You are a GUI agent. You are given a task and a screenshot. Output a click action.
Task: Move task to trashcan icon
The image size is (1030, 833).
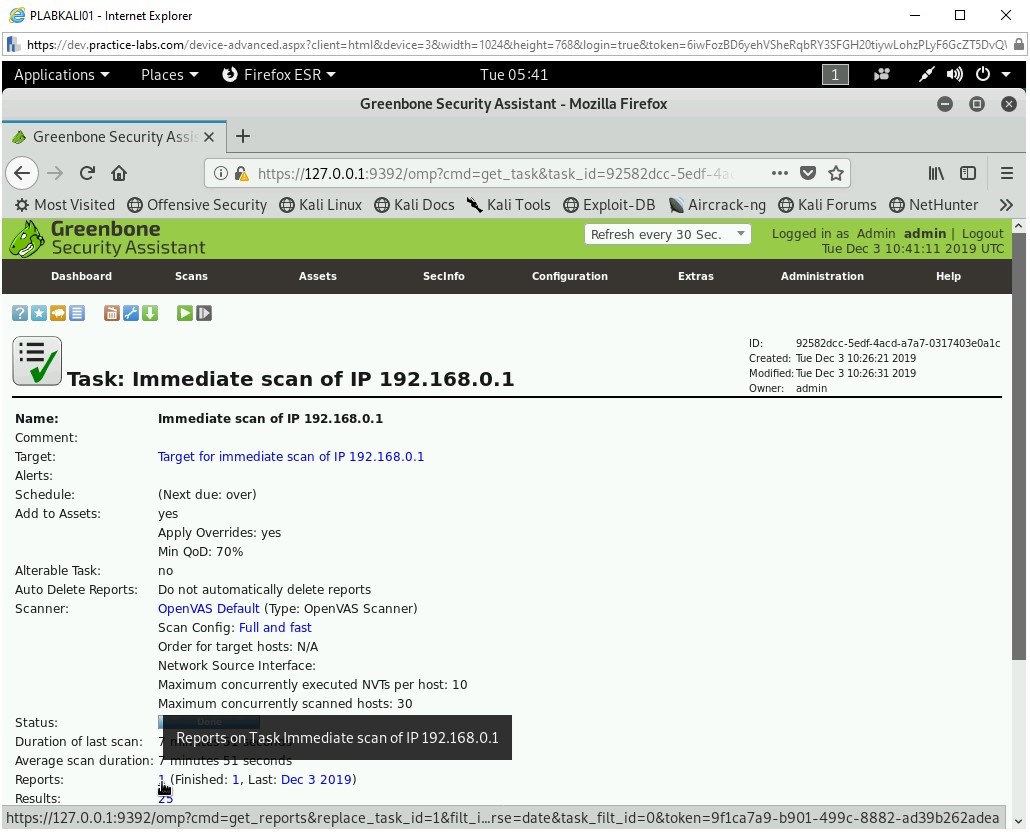pyautogui.click(x=112, y=313)
